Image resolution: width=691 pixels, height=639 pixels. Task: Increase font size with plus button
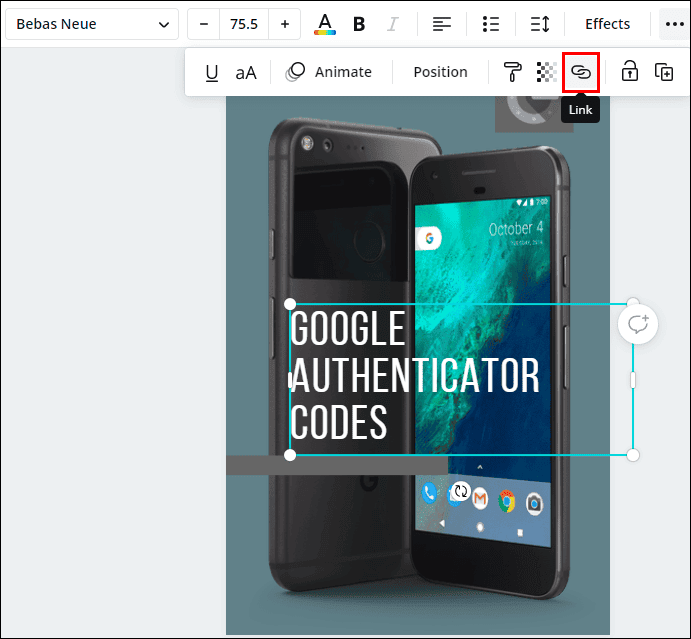click(x=285, y=24)
